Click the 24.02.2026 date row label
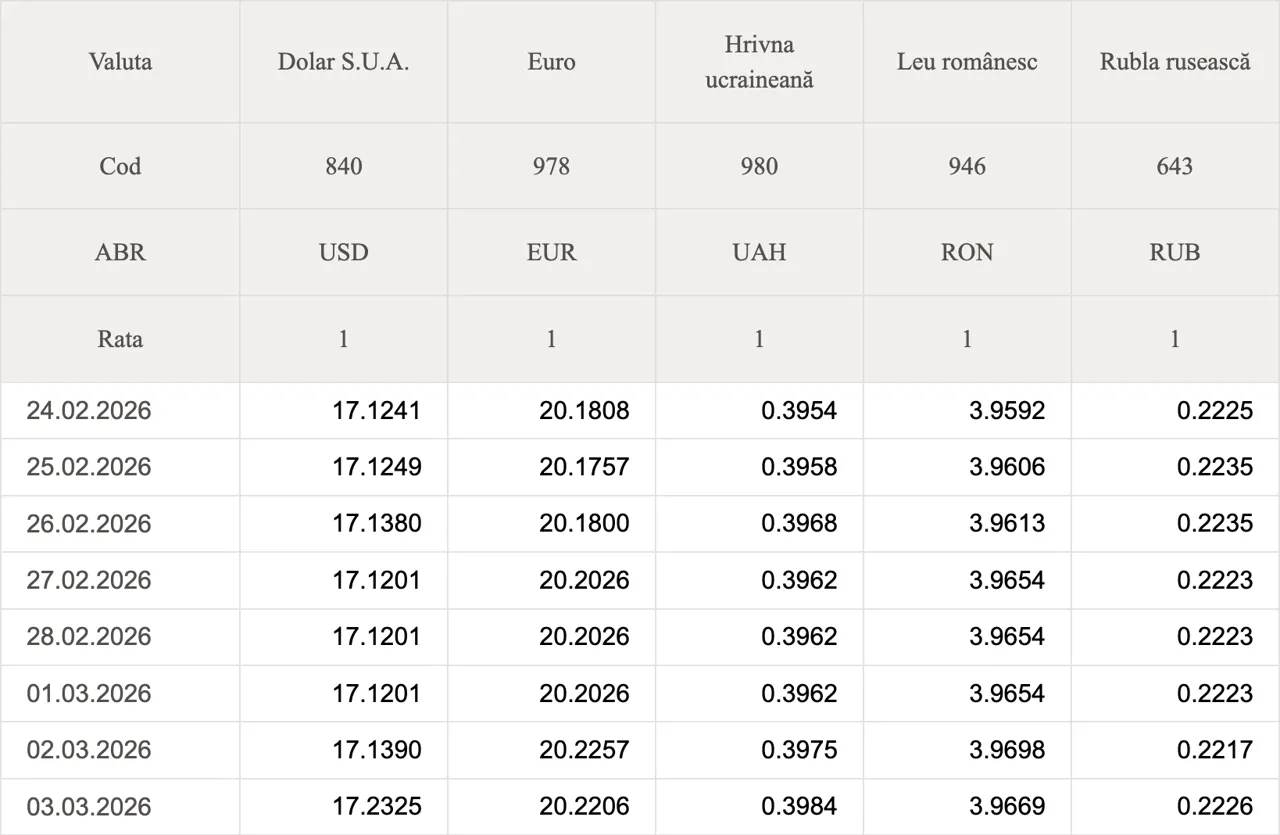1280x835 pixels. click(x=89, y=411)
